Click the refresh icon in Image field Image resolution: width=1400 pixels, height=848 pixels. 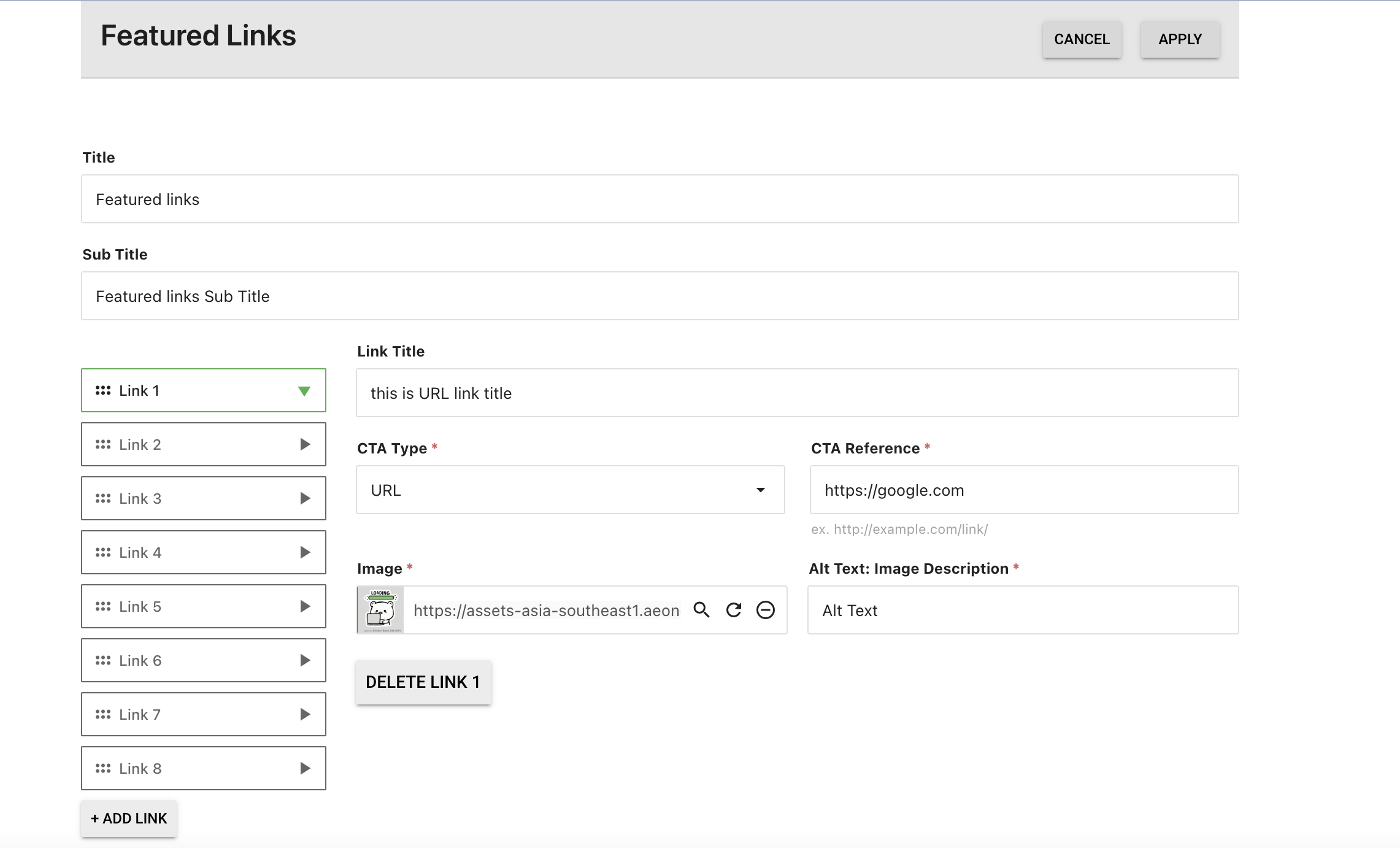734,610
